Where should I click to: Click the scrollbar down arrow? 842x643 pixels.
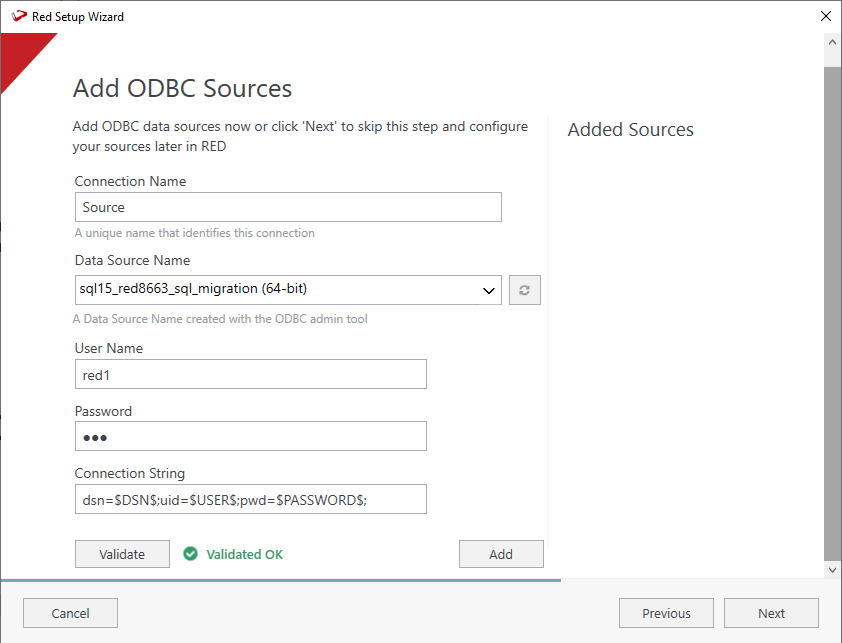(x=832, y=569)
